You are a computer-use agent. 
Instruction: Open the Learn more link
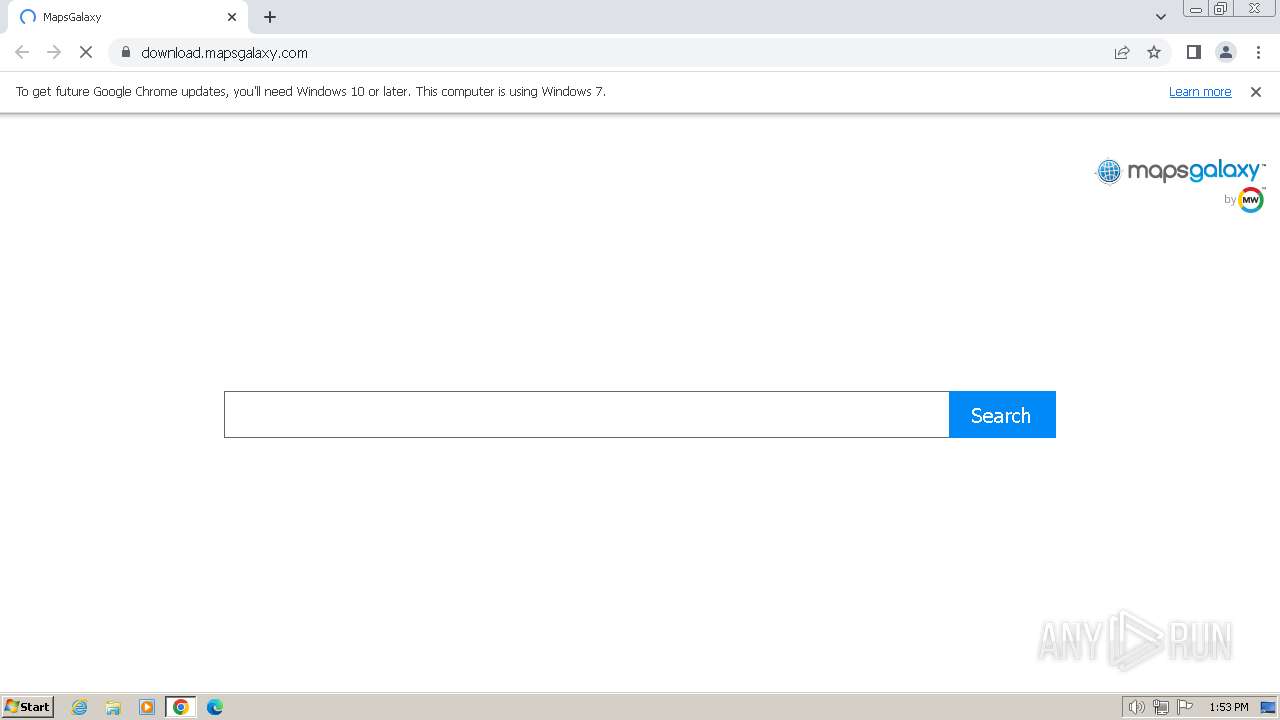1200,92
